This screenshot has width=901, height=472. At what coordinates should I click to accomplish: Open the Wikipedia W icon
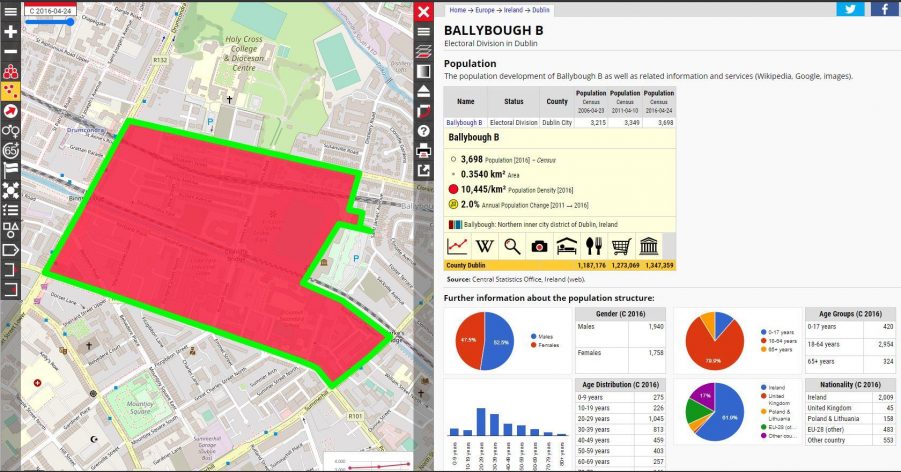point(484,247)
